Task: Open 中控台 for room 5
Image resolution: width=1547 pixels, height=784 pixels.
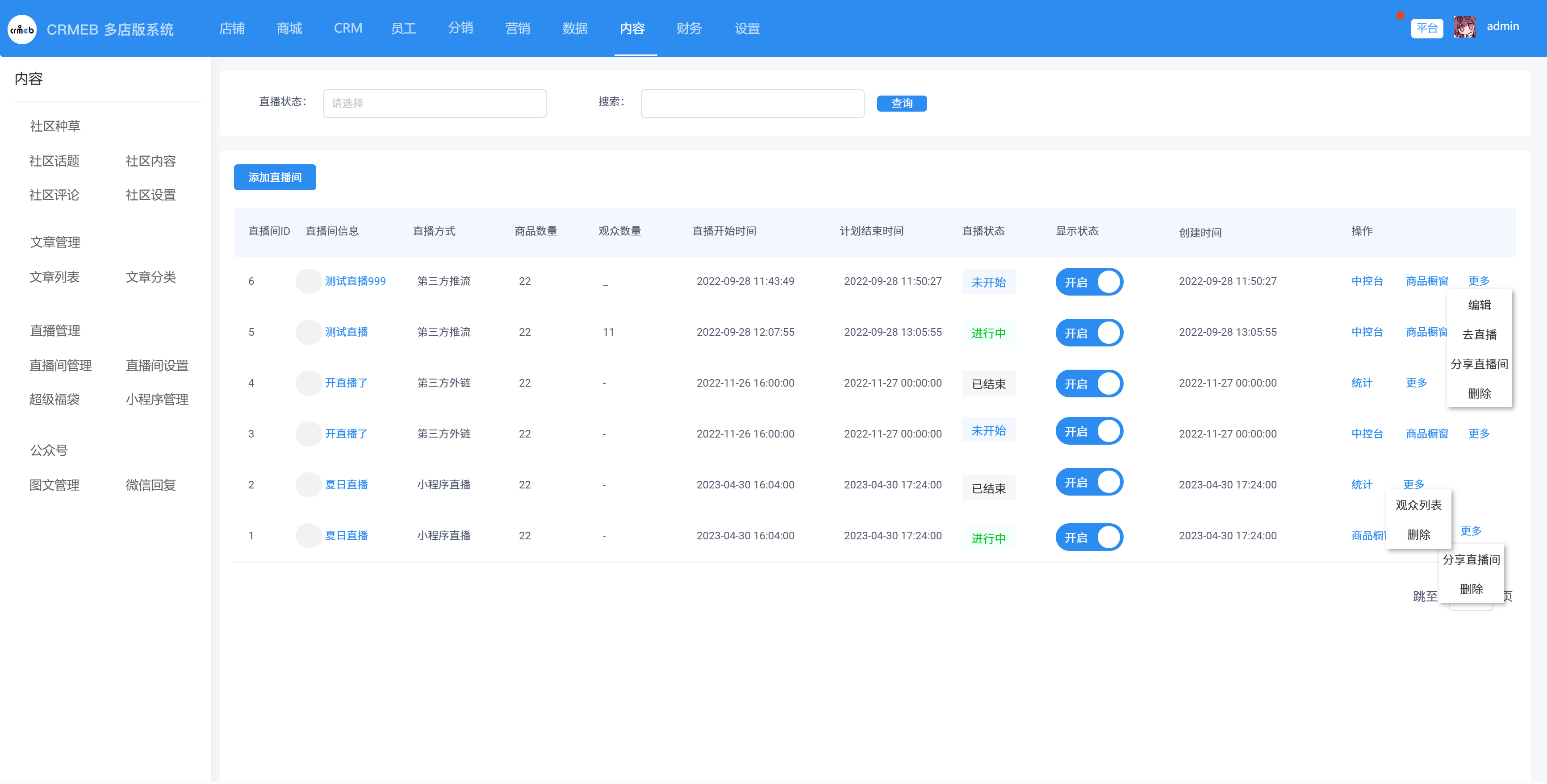Action: point(1367,332)
